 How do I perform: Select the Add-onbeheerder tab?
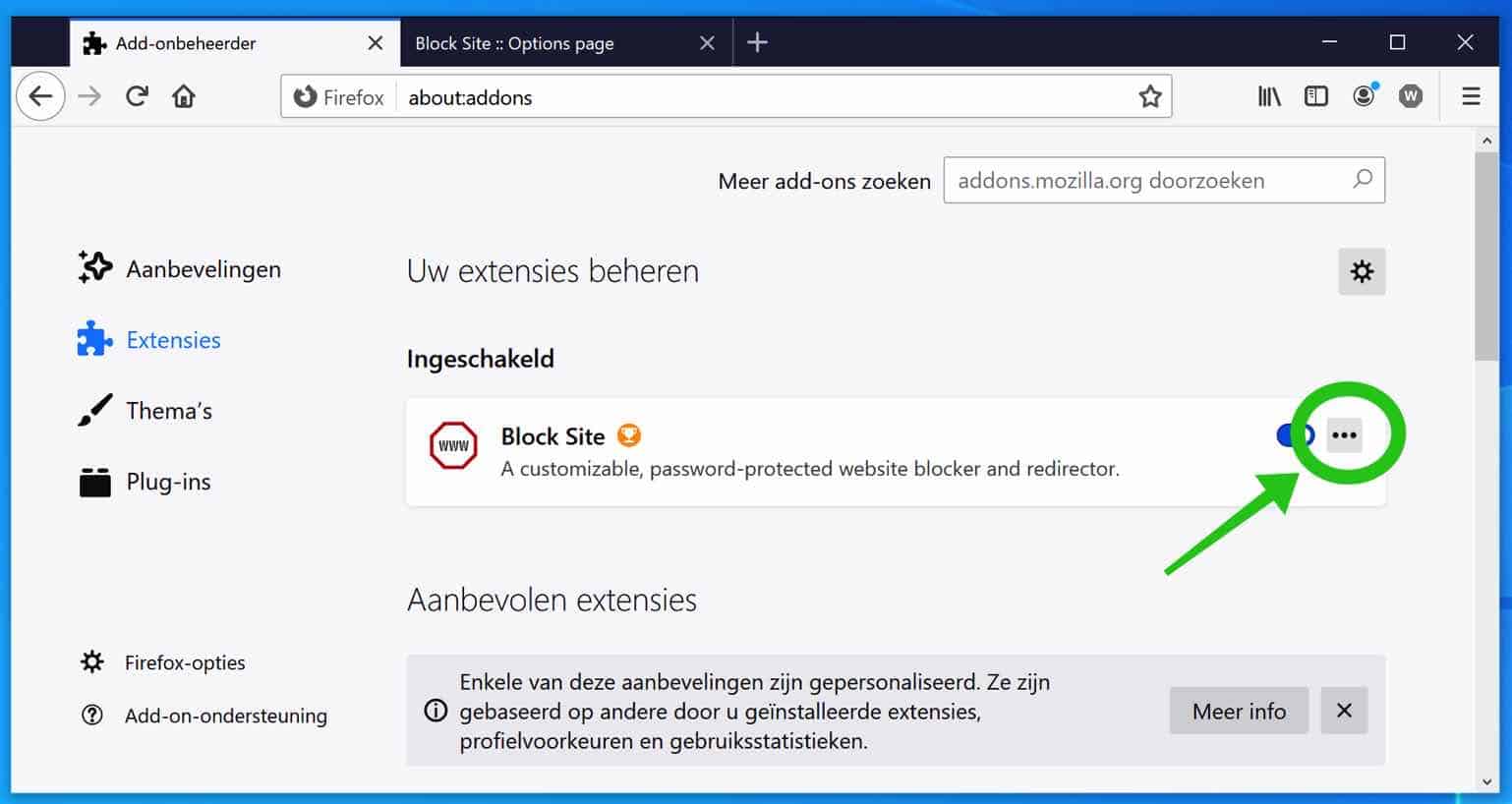click(235, 43)
